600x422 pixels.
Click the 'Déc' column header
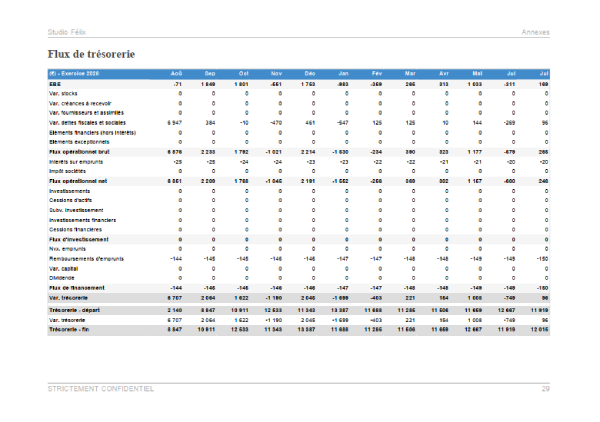click(x=310, y=75)
